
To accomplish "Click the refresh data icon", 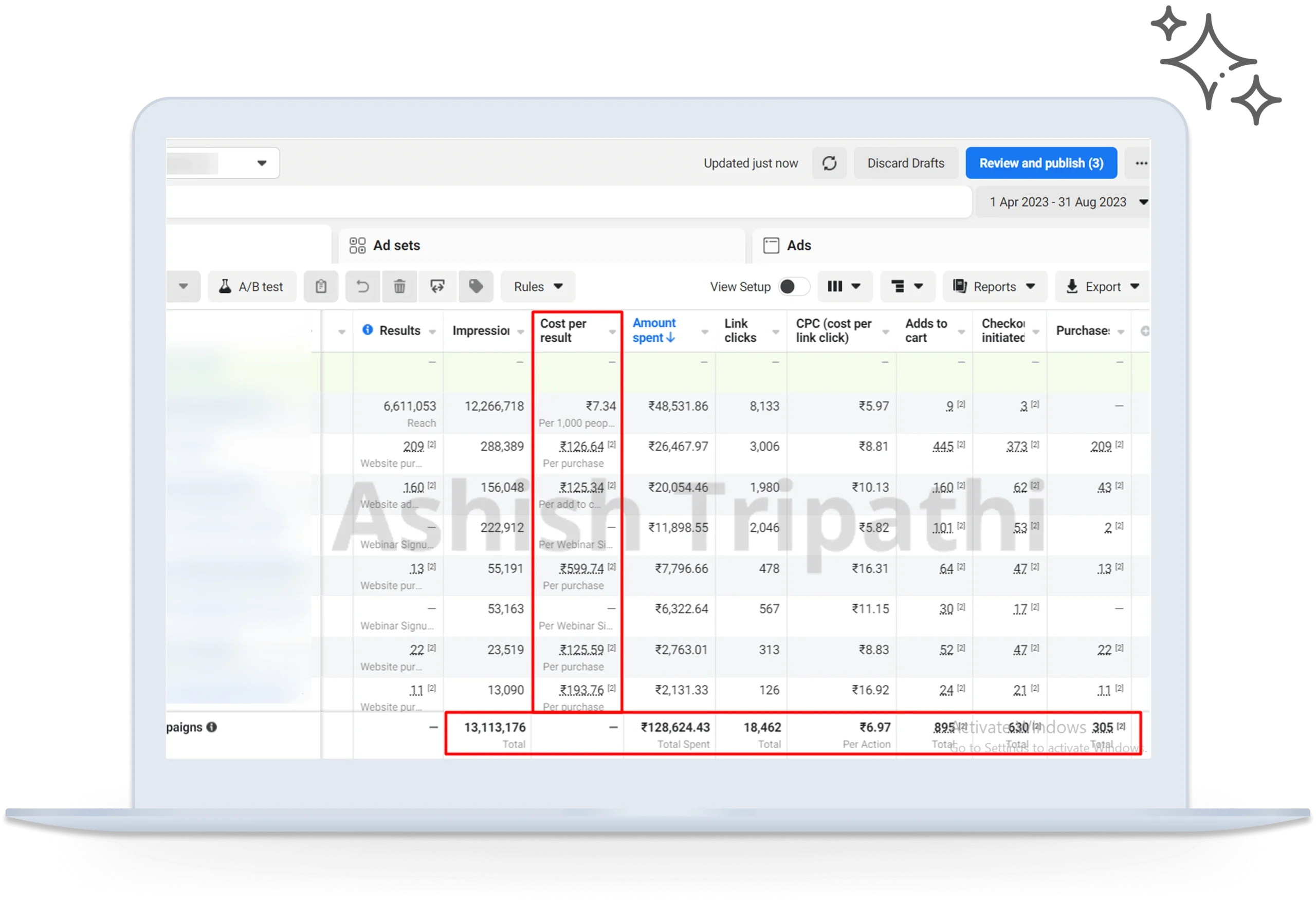I will point(829,163).
